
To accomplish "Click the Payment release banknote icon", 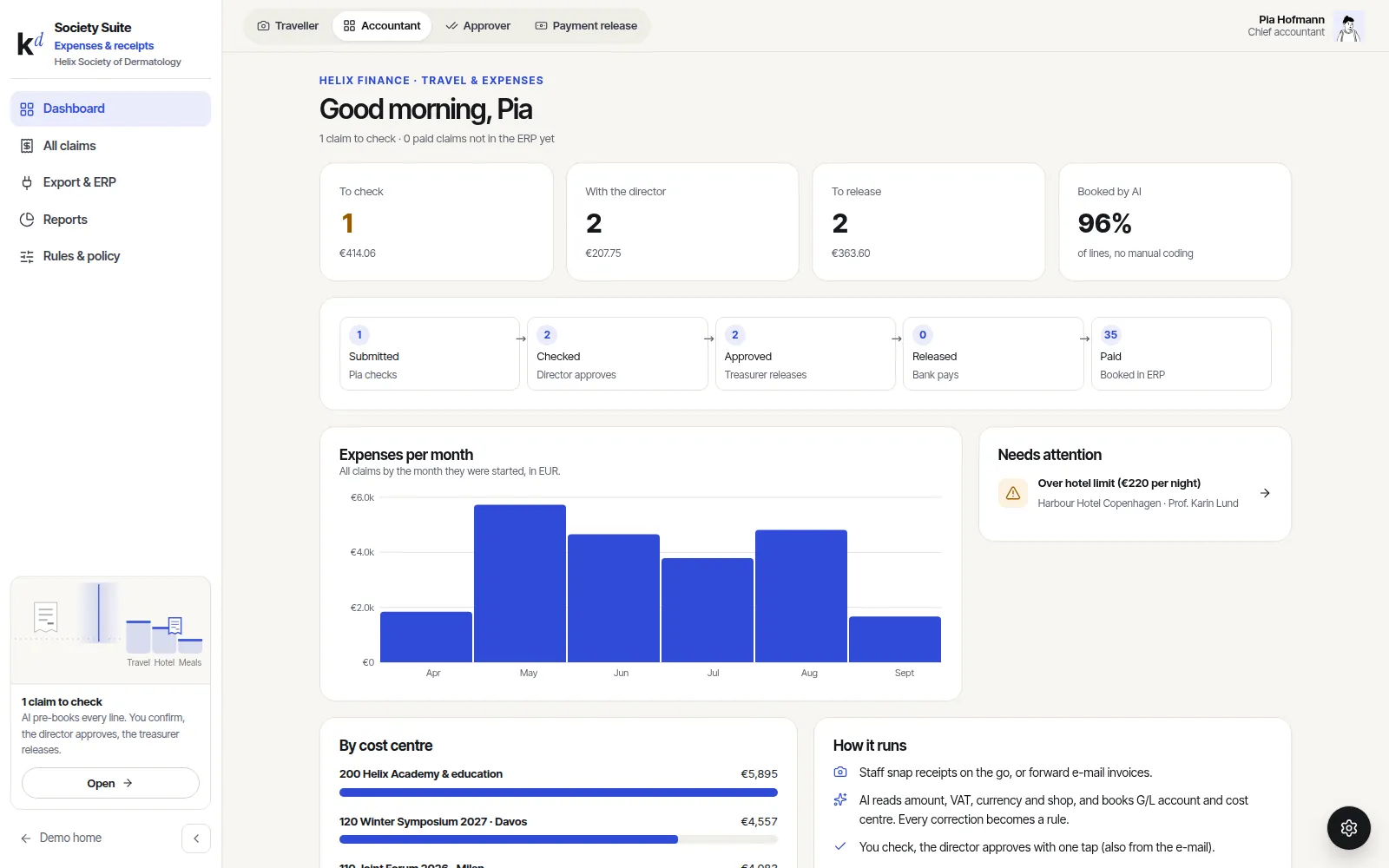I will 541,26.
